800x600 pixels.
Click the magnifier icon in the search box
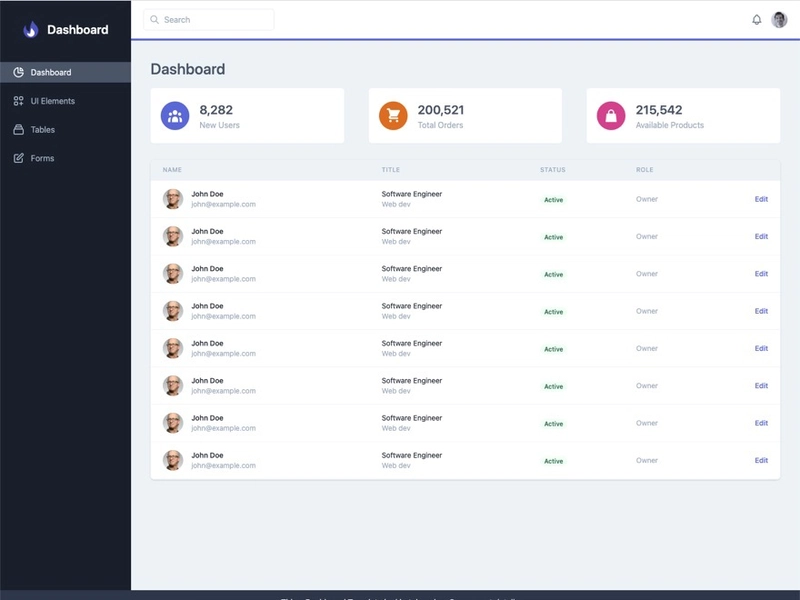(155, 20)
